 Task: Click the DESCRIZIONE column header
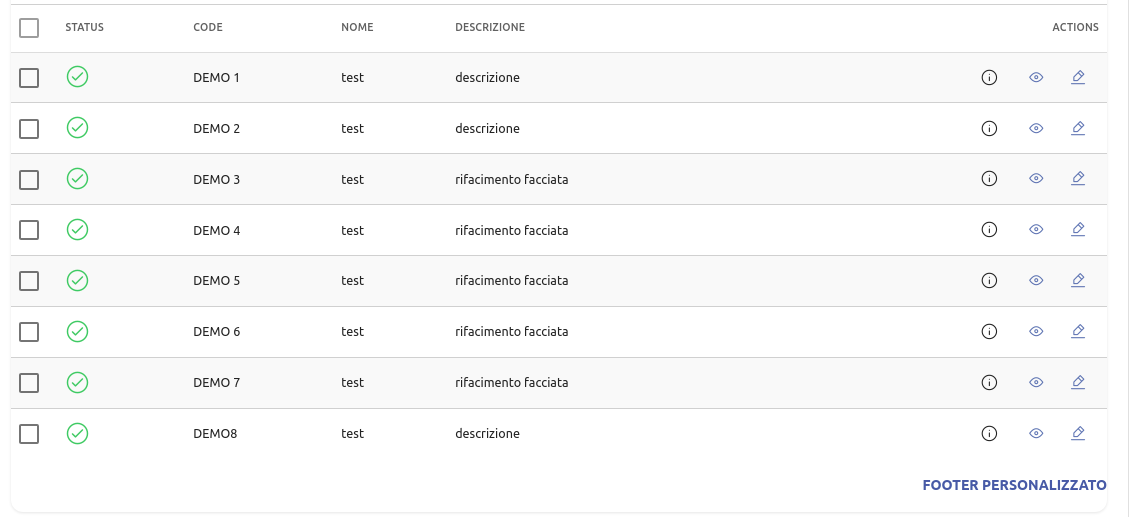tap(490, 28)
